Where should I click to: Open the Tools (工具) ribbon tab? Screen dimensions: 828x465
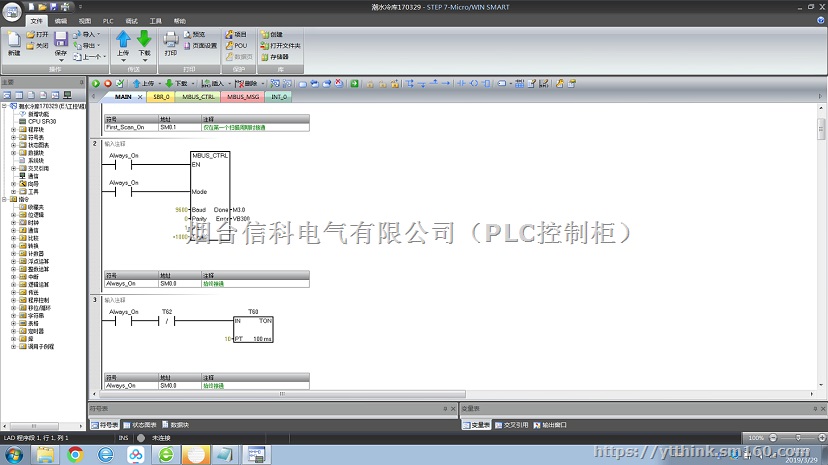click(x=155, y=21)
